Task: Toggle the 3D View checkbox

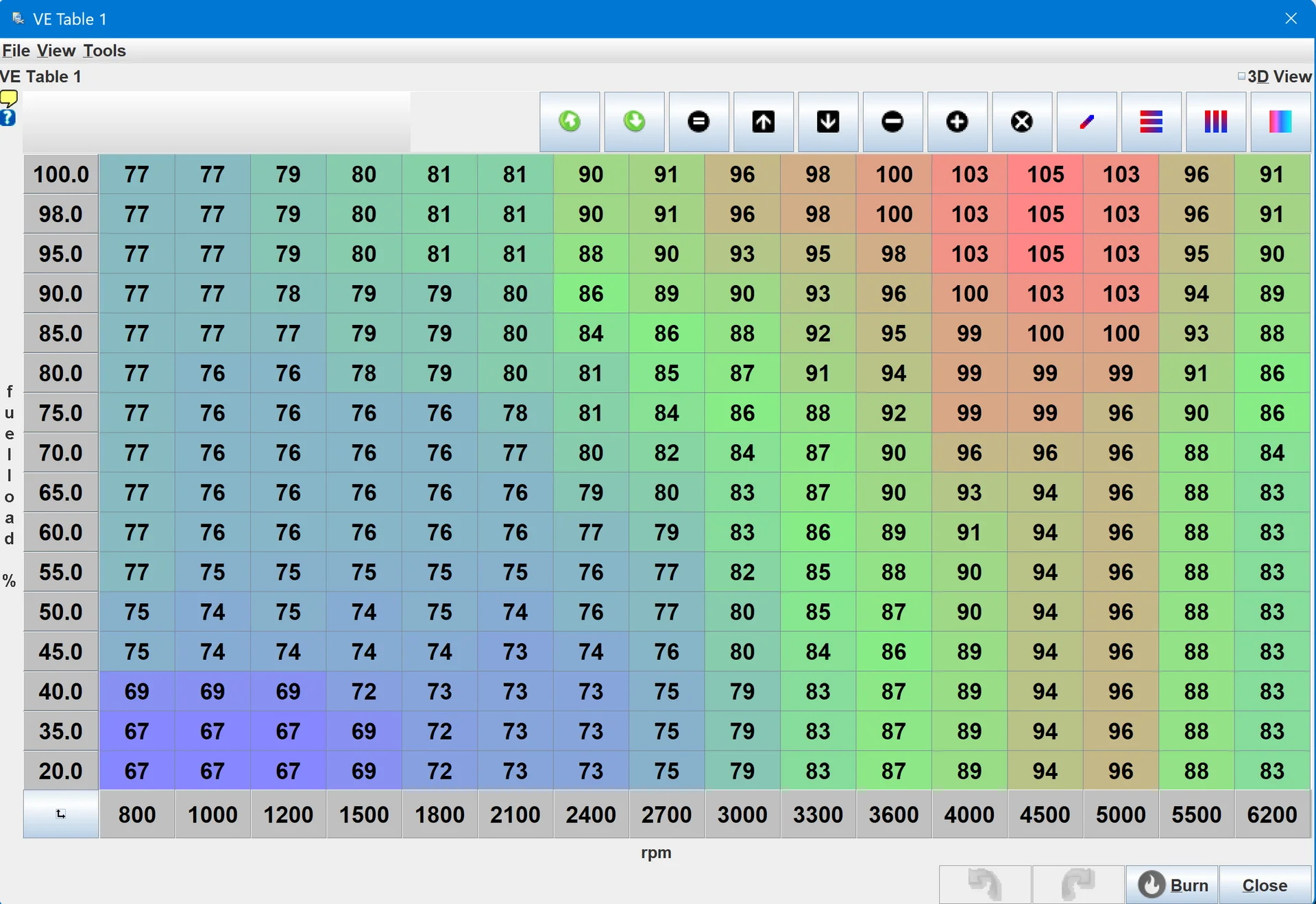Action: click(1241, 76)
